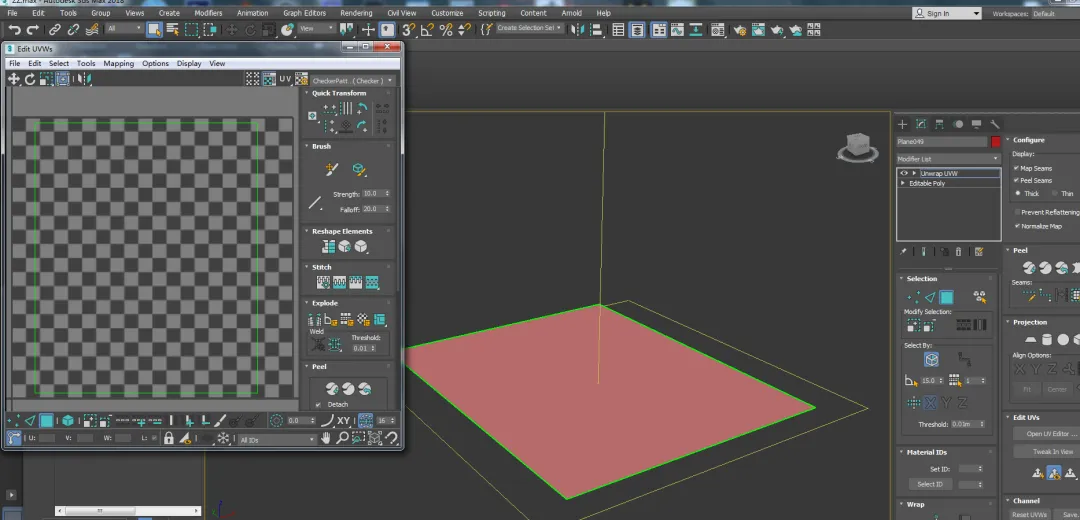The height and width of the screenshot is (520, 1080).
Task: Toggle the Map Seams checkbox
Action: point(1017,168)
